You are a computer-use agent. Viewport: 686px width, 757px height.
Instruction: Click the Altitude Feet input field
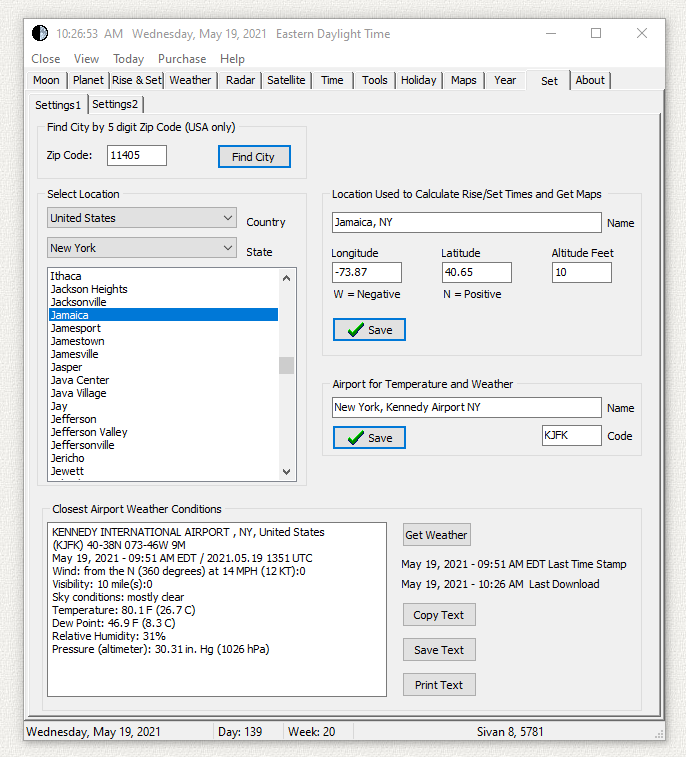tap(582, 272)
